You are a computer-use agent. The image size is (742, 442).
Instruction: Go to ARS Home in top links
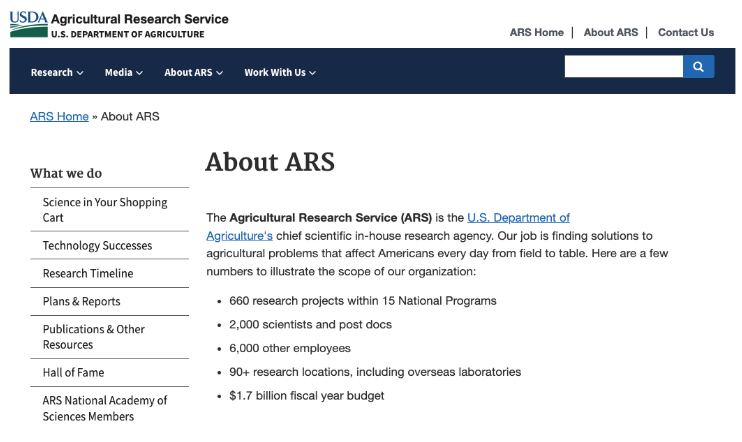tap(536, 32)
